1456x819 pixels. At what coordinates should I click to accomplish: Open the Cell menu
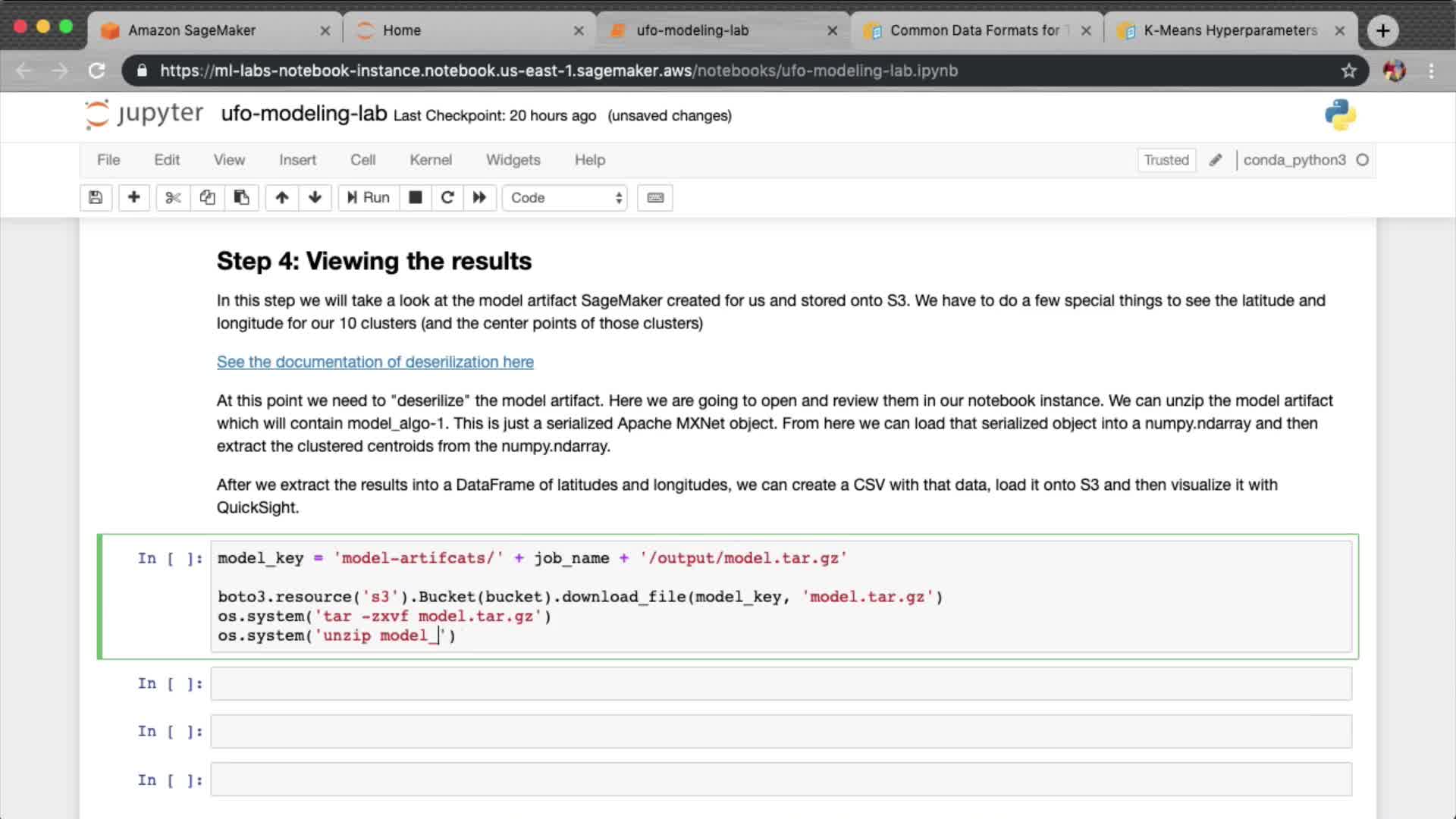[362, 160]
